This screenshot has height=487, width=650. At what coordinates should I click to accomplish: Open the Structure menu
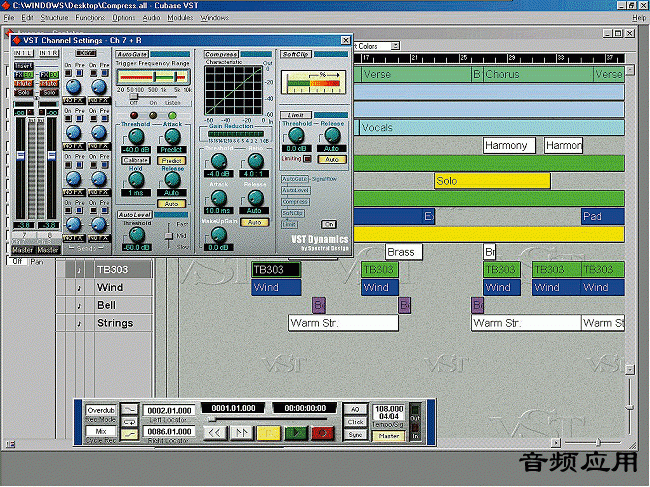click(x=54, y=17)
